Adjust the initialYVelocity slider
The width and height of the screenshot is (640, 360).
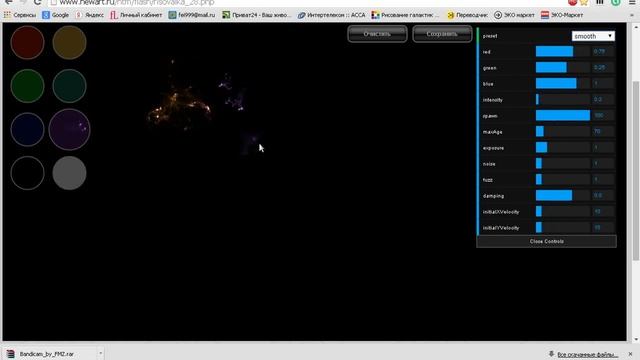tap(562, 227)
